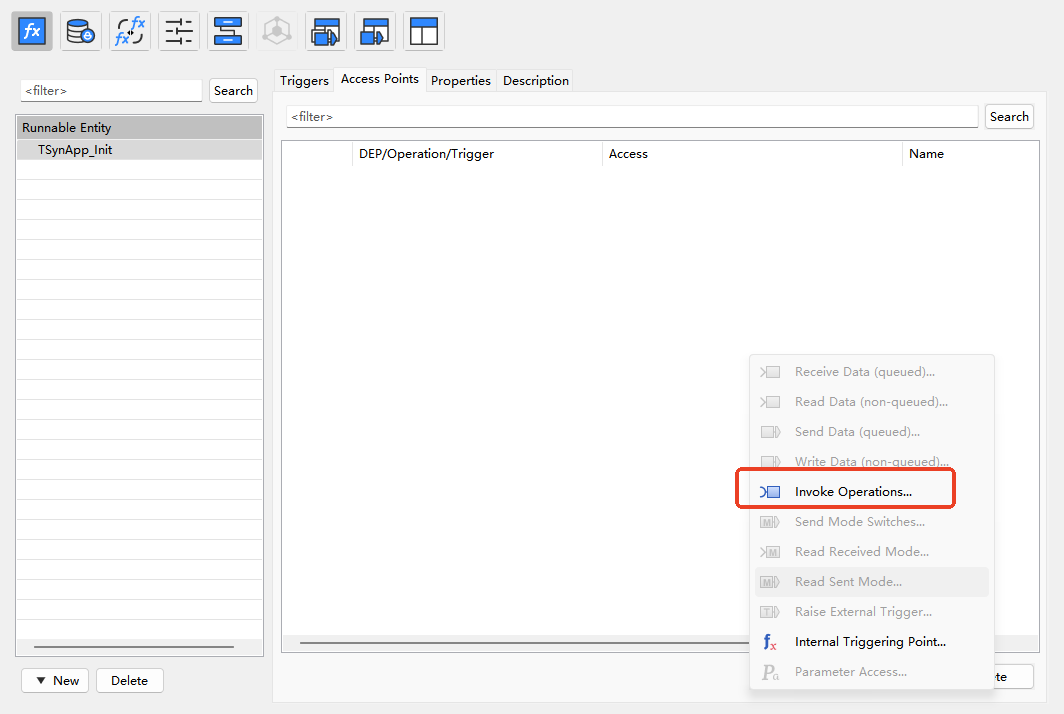Screen dimensions: 1064x714
Task: Switch to the Description tab
Action: 535,81
